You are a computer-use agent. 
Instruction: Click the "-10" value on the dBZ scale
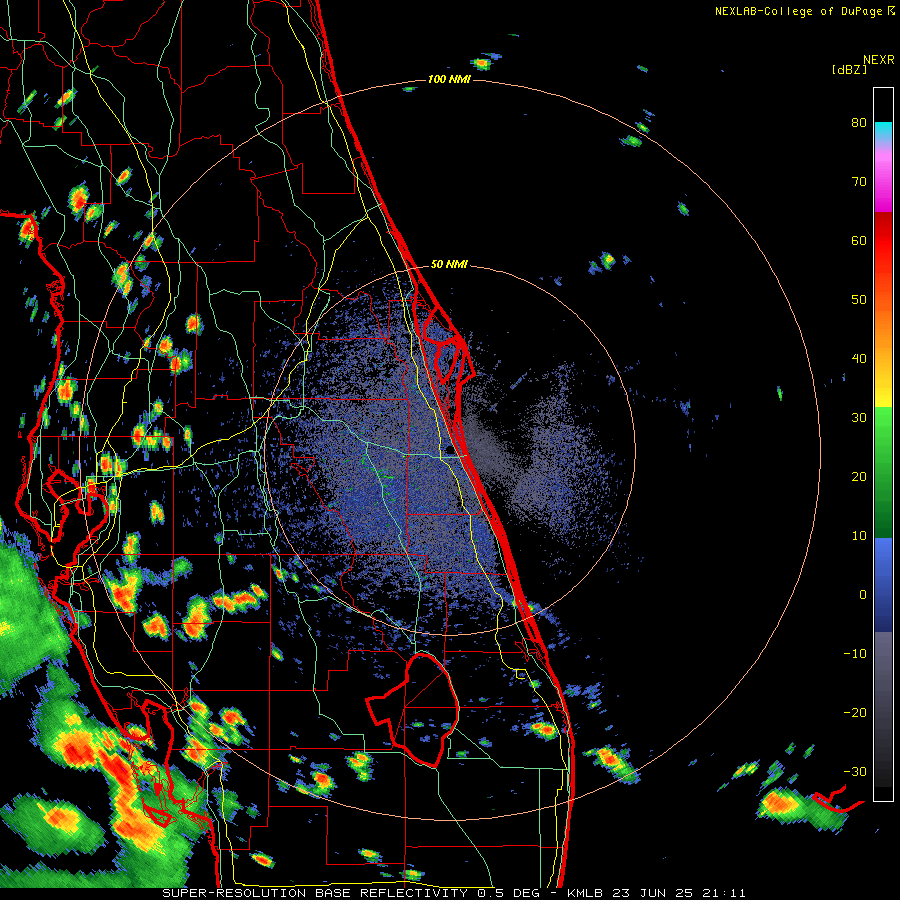(x=855, y=654)
